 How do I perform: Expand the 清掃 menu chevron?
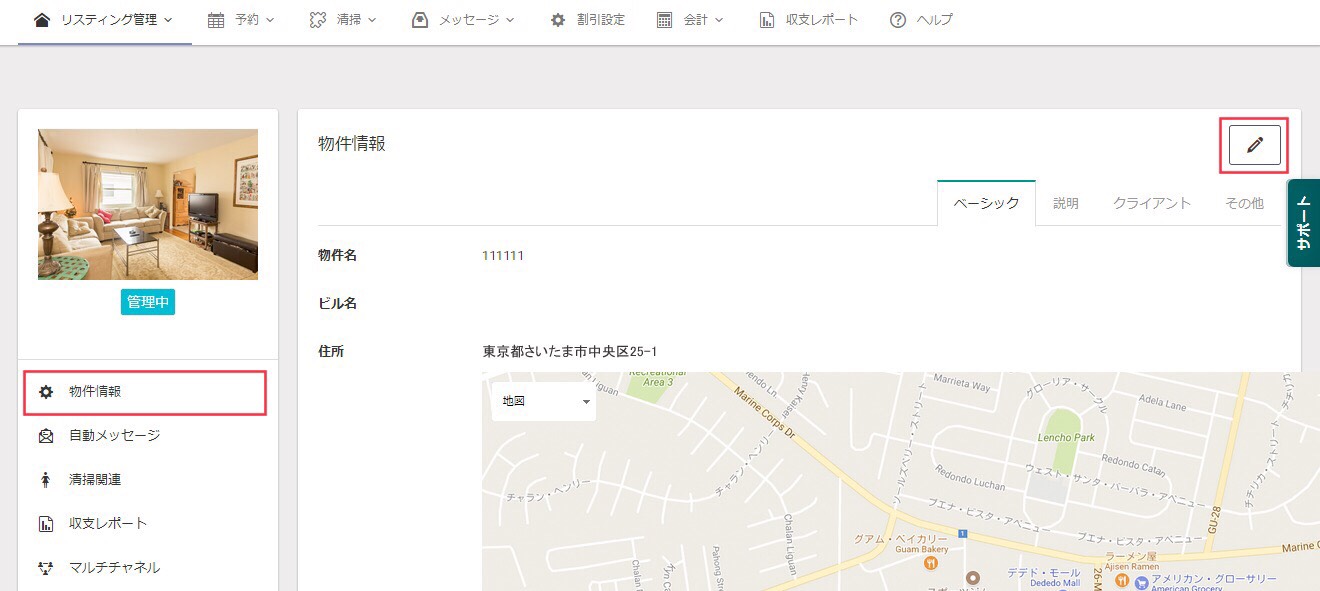(x=372, y=20)
